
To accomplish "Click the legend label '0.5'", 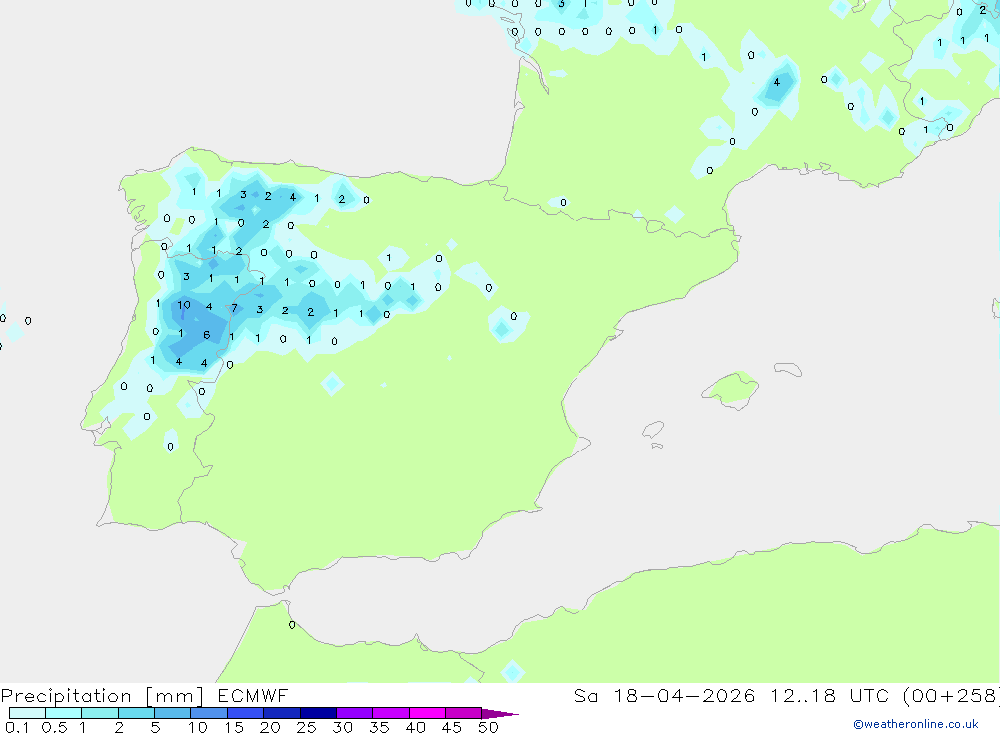I will [x=54, y=727].
